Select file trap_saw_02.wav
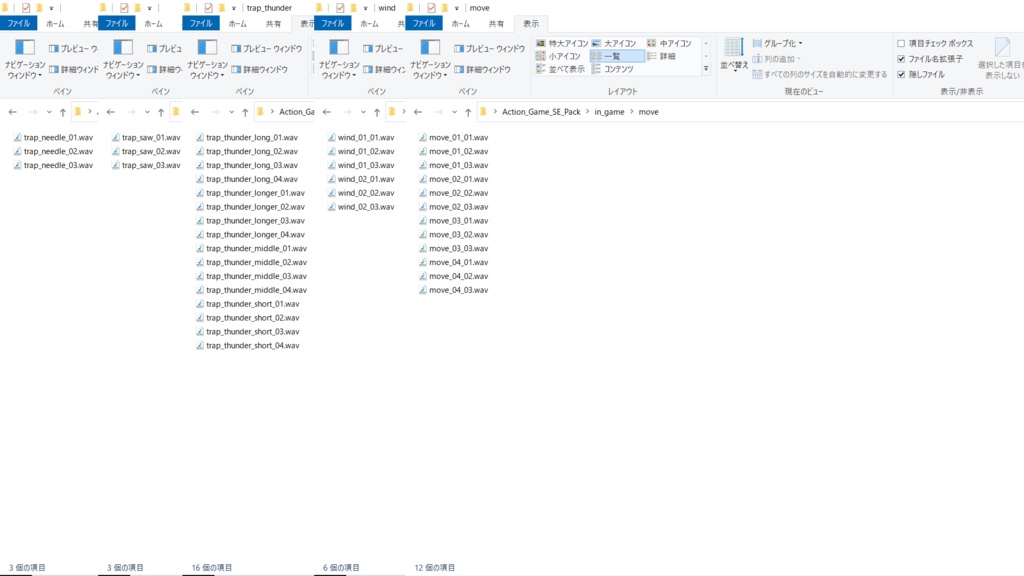This screenshot has height=576, width=1024. point(146,151)
